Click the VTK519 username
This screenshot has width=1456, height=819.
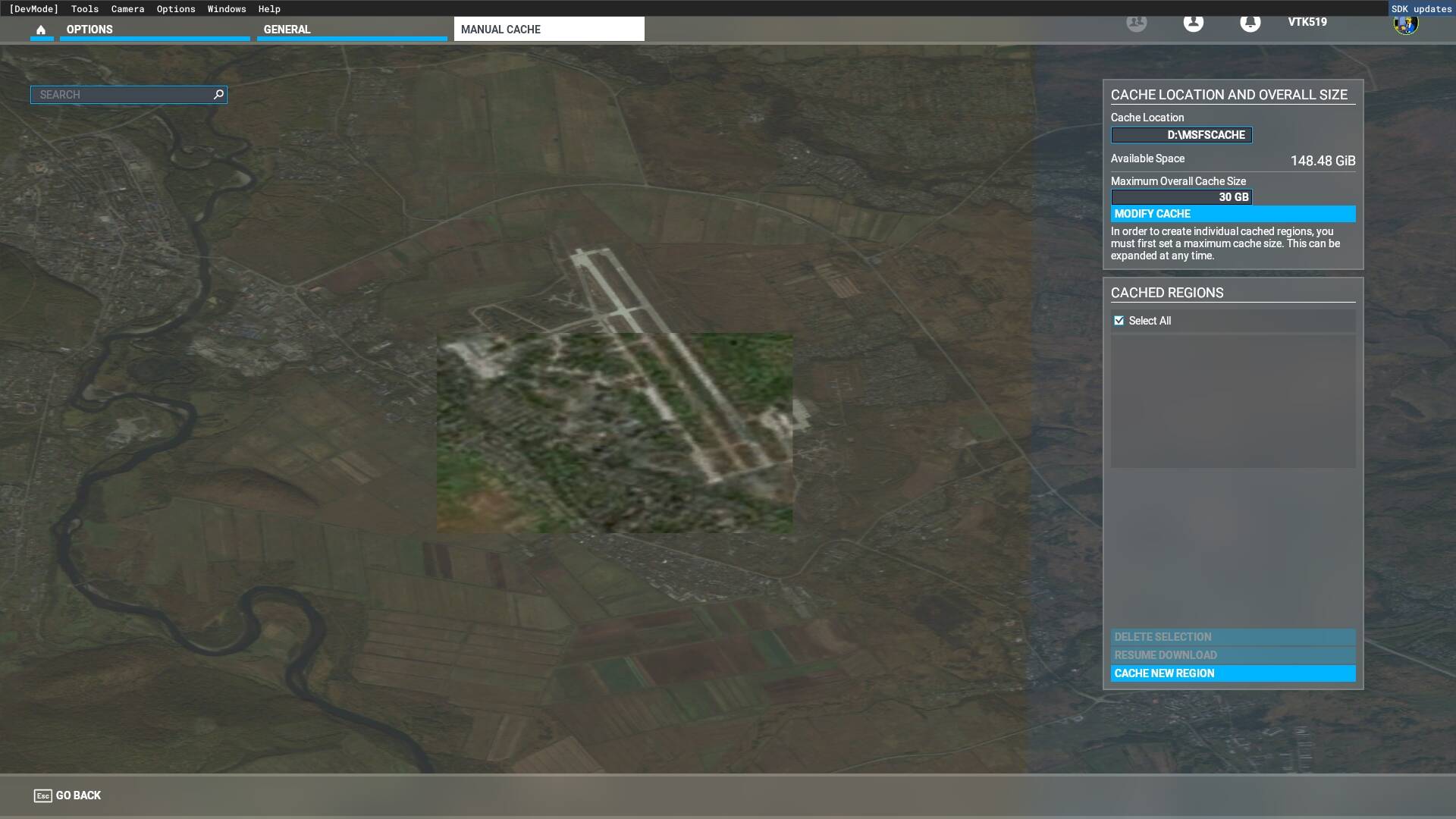[x=1307, y=22]
